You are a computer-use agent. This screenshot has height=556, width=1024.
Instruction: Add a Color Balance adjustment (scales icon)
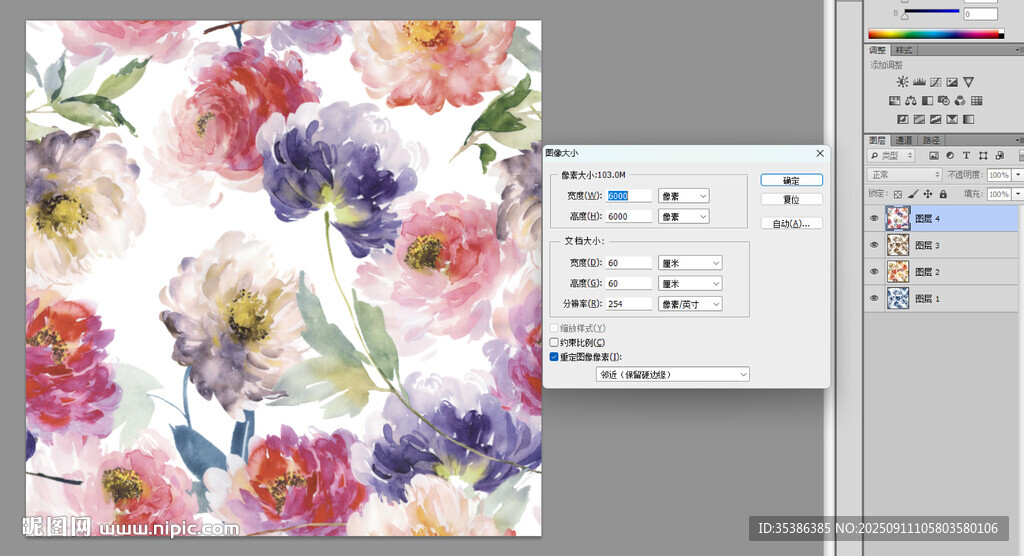911,101
